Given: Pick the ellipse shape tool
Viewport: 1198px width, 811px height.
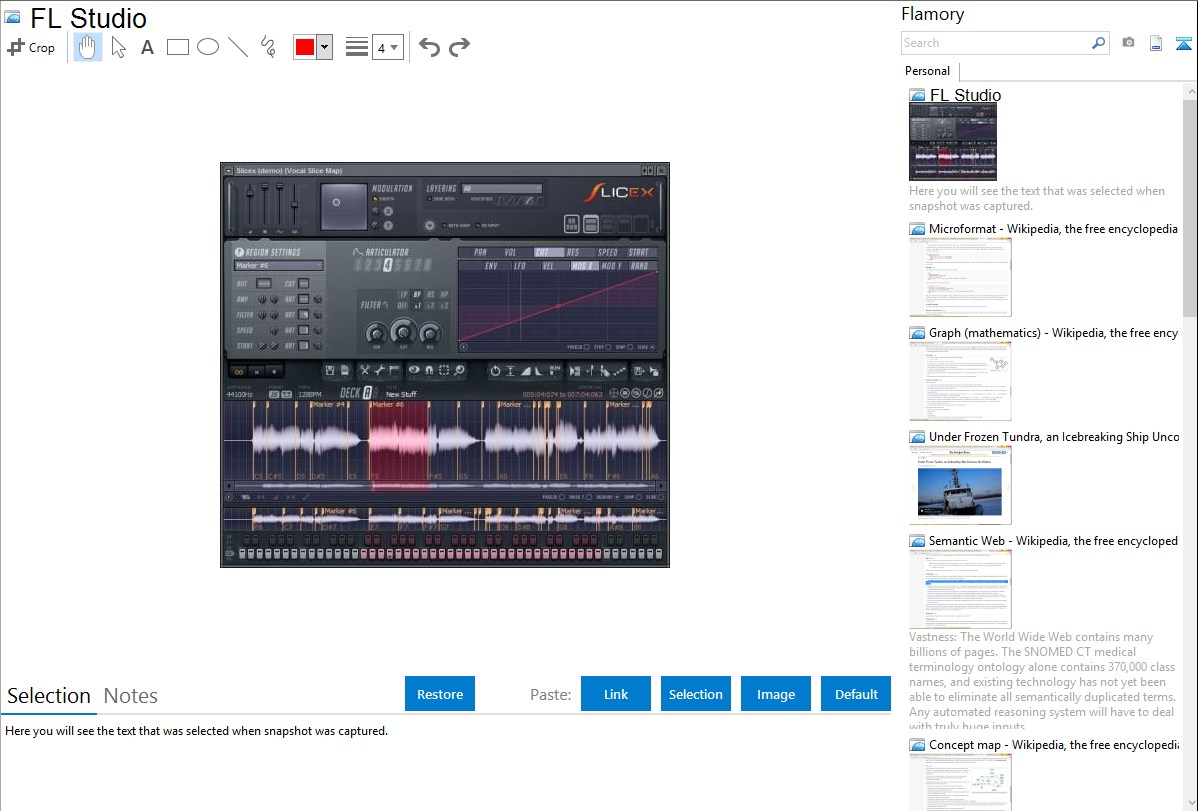Looking at the screenshot, I should (x=208, y=47).
